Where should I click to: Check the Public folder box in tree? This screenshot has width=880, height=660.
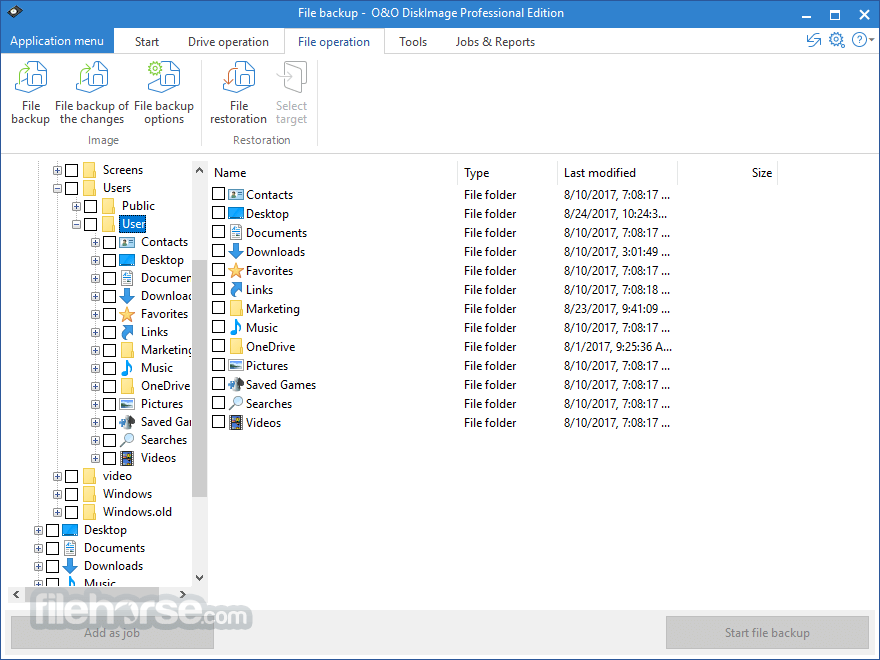point(90,207)
